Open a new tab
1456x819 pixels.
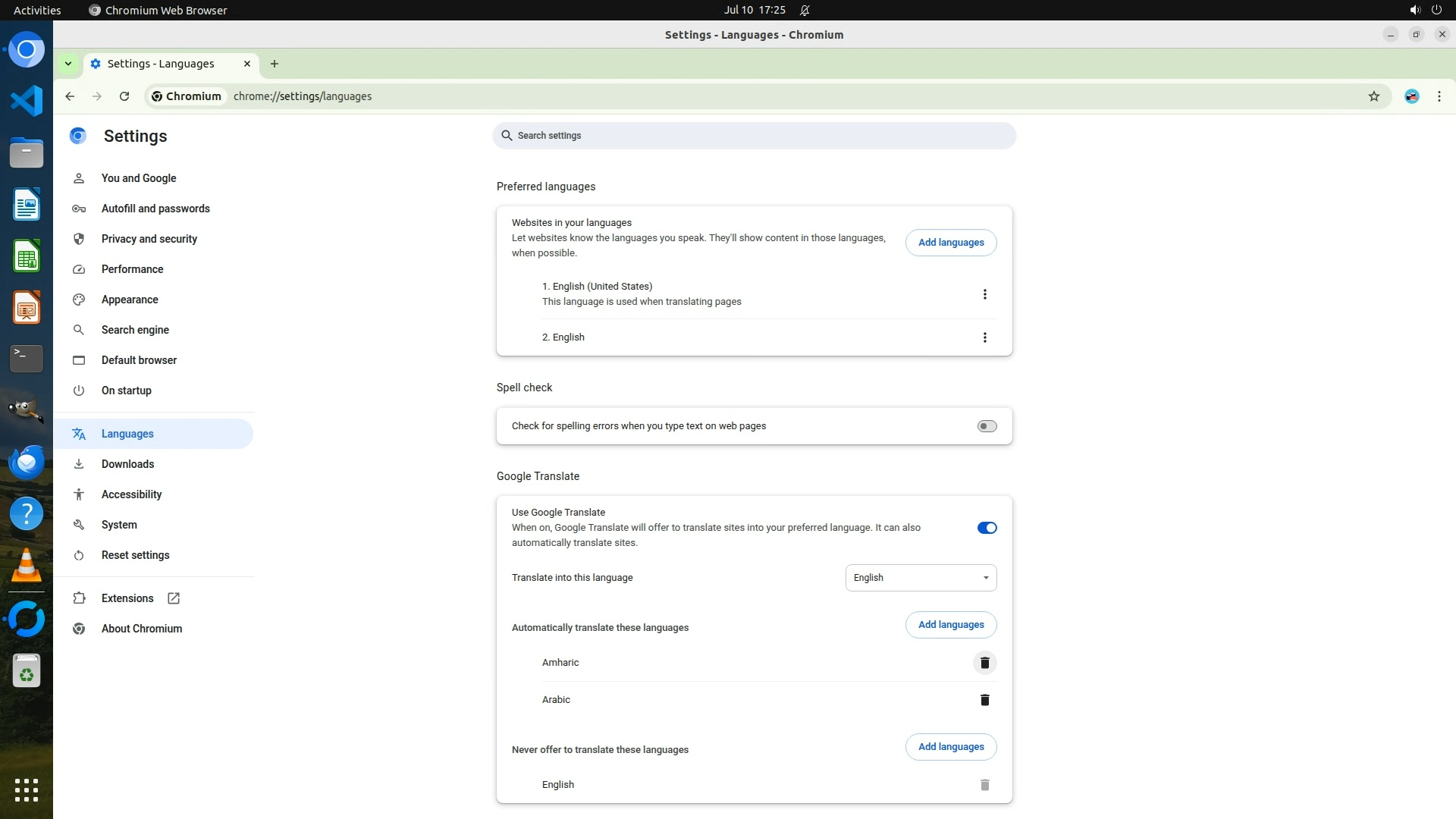275,64
